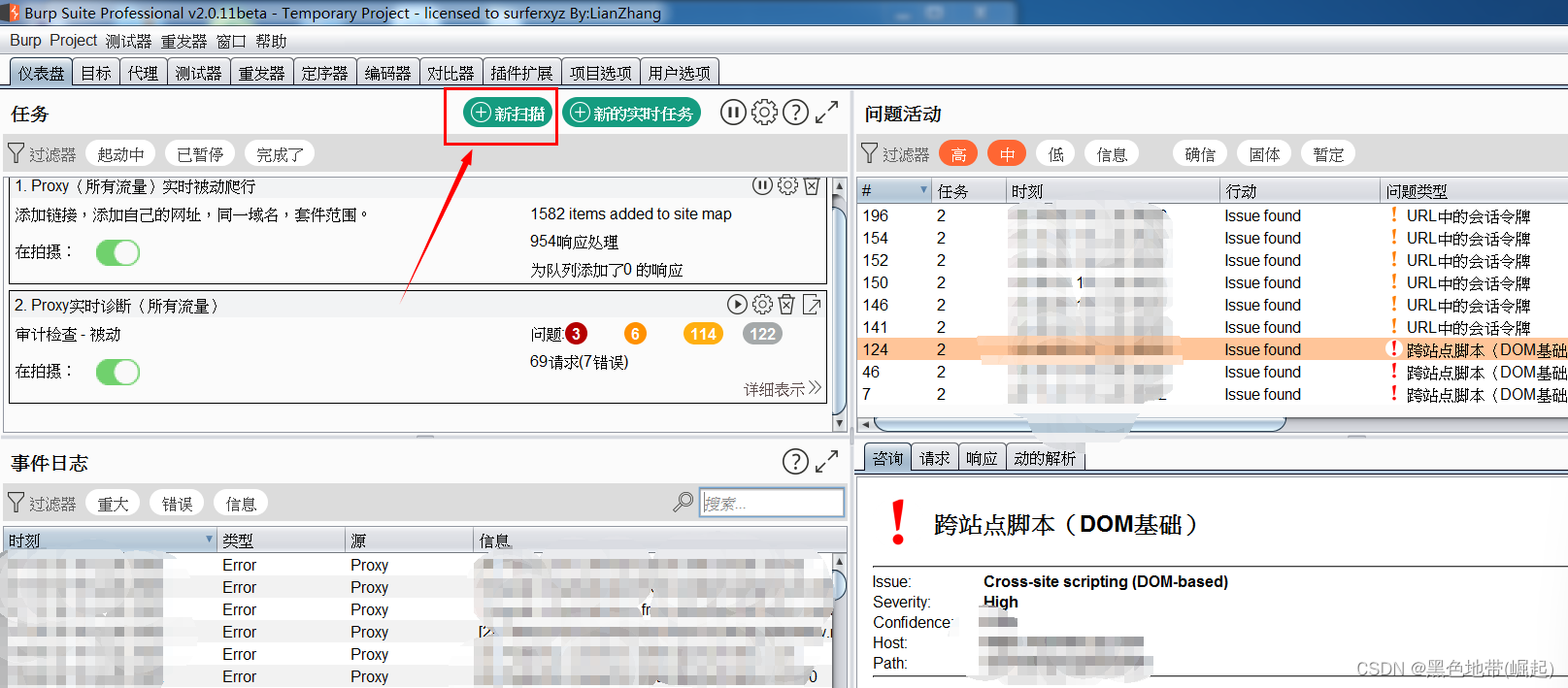1568x688 pixels.
Task: Open task settings gear in Tasks header
Action: click(764, 113)
